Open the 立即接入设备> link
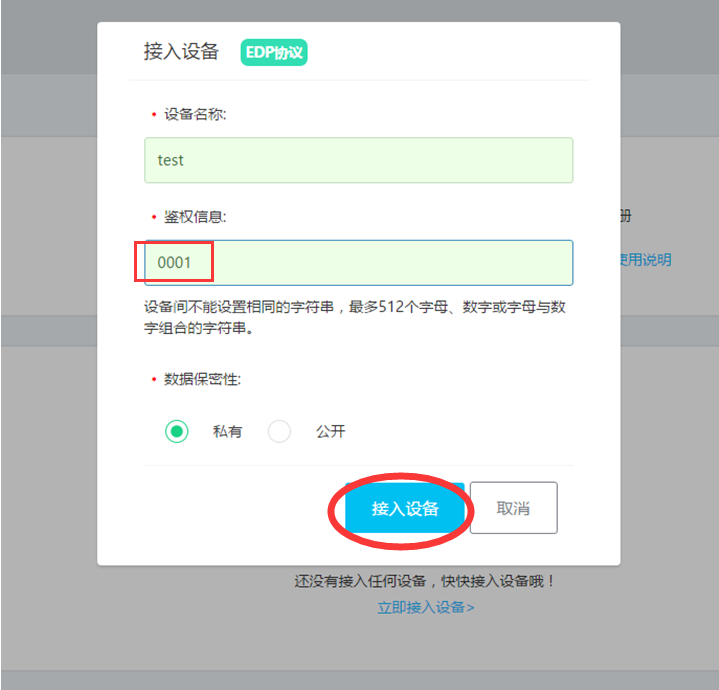This screenshot has width=719, height=690. click(426, 607)
